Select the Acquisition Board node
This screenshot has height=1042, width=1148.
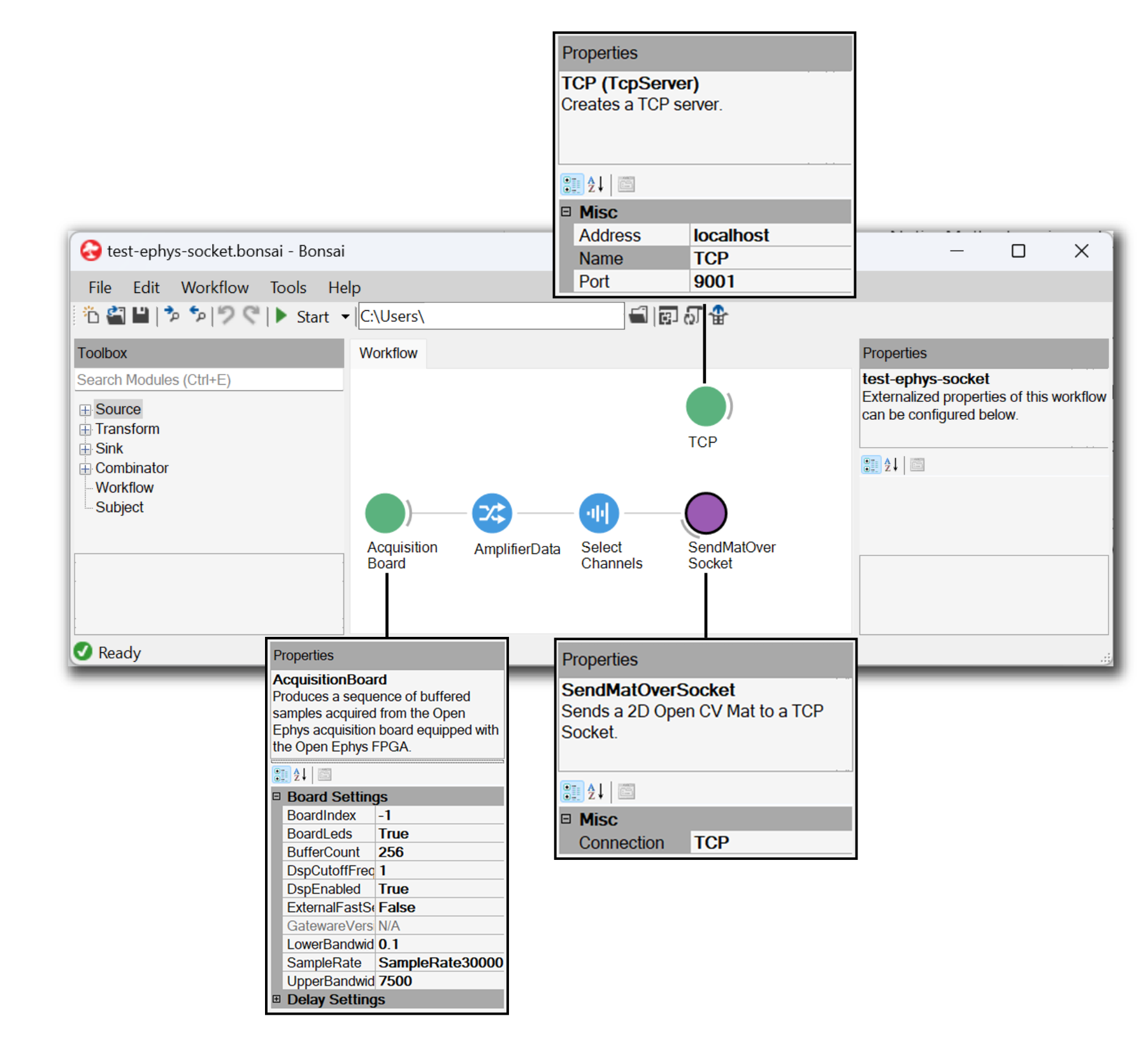pos(385,513)
